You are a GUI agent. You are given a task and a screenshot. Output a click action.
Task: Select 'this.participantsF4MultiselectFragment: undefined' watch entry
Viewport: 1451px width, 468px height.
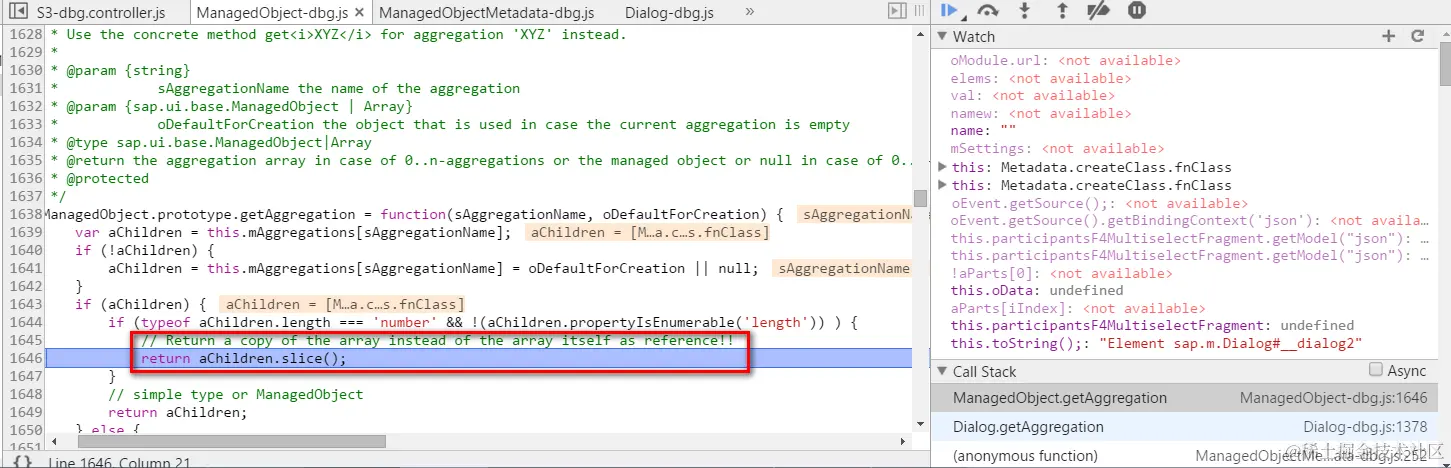pos(1152,326)
